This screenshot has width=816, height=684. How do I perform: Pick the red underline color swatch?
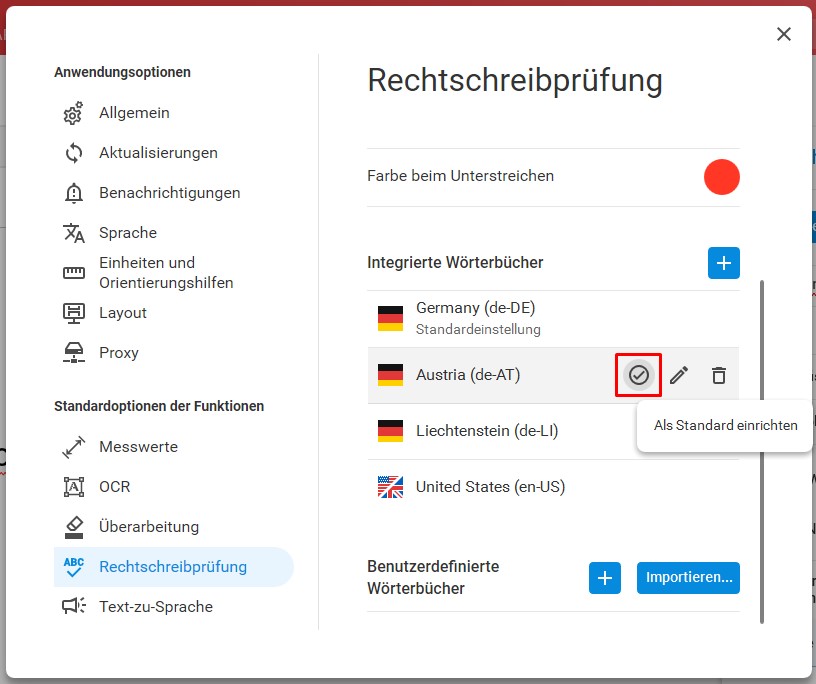[x=721, y=177]
